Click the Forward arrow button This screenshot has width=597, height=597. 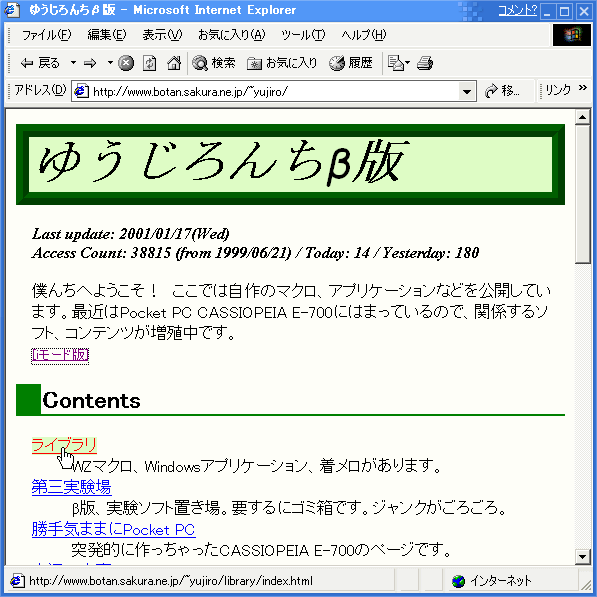(x=91, y=63)
